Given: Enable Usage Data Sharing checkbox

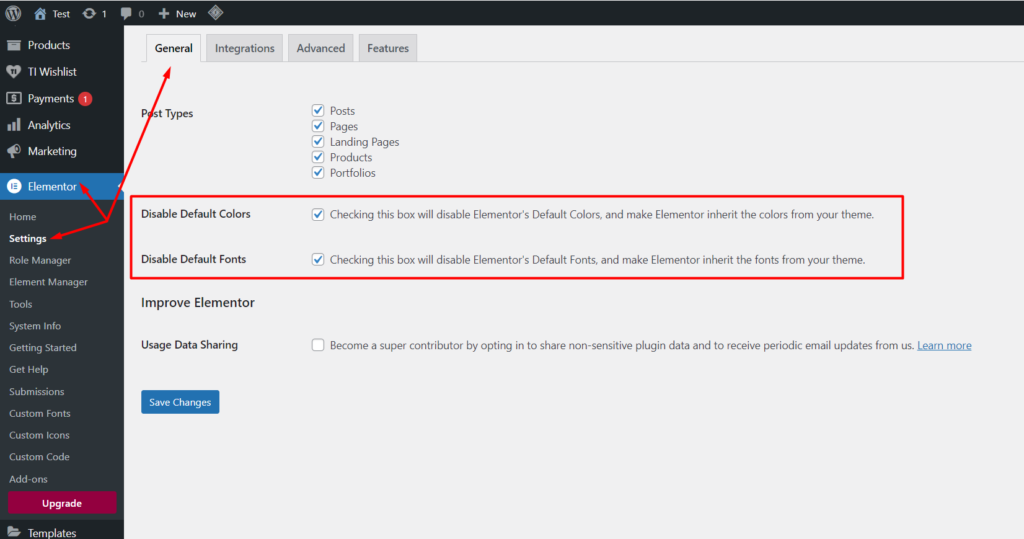Looking at the screenshot, I should point(318,345).
